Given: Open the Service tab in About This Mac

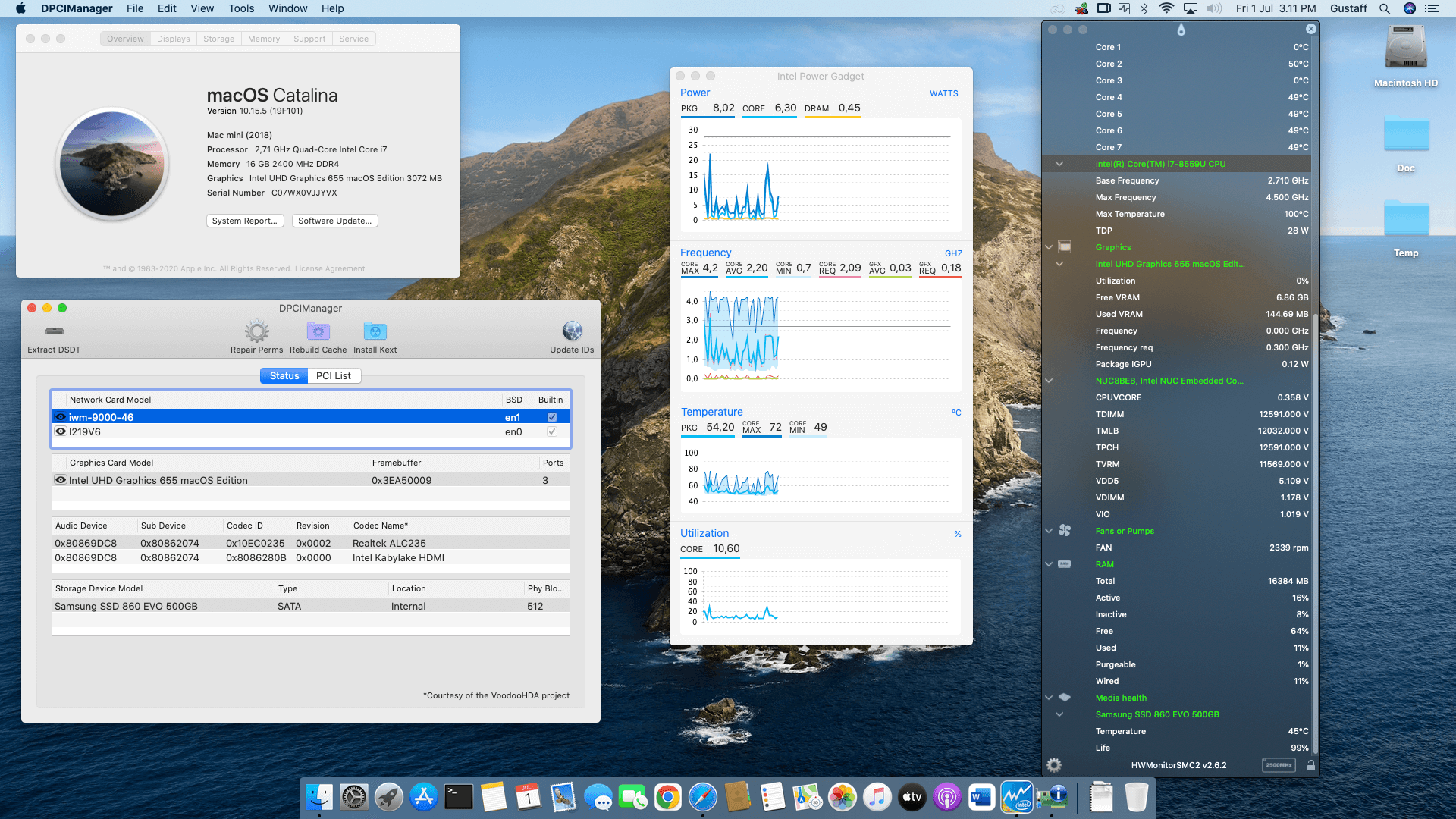Looking at the screenshot, I should coord(354,39).
